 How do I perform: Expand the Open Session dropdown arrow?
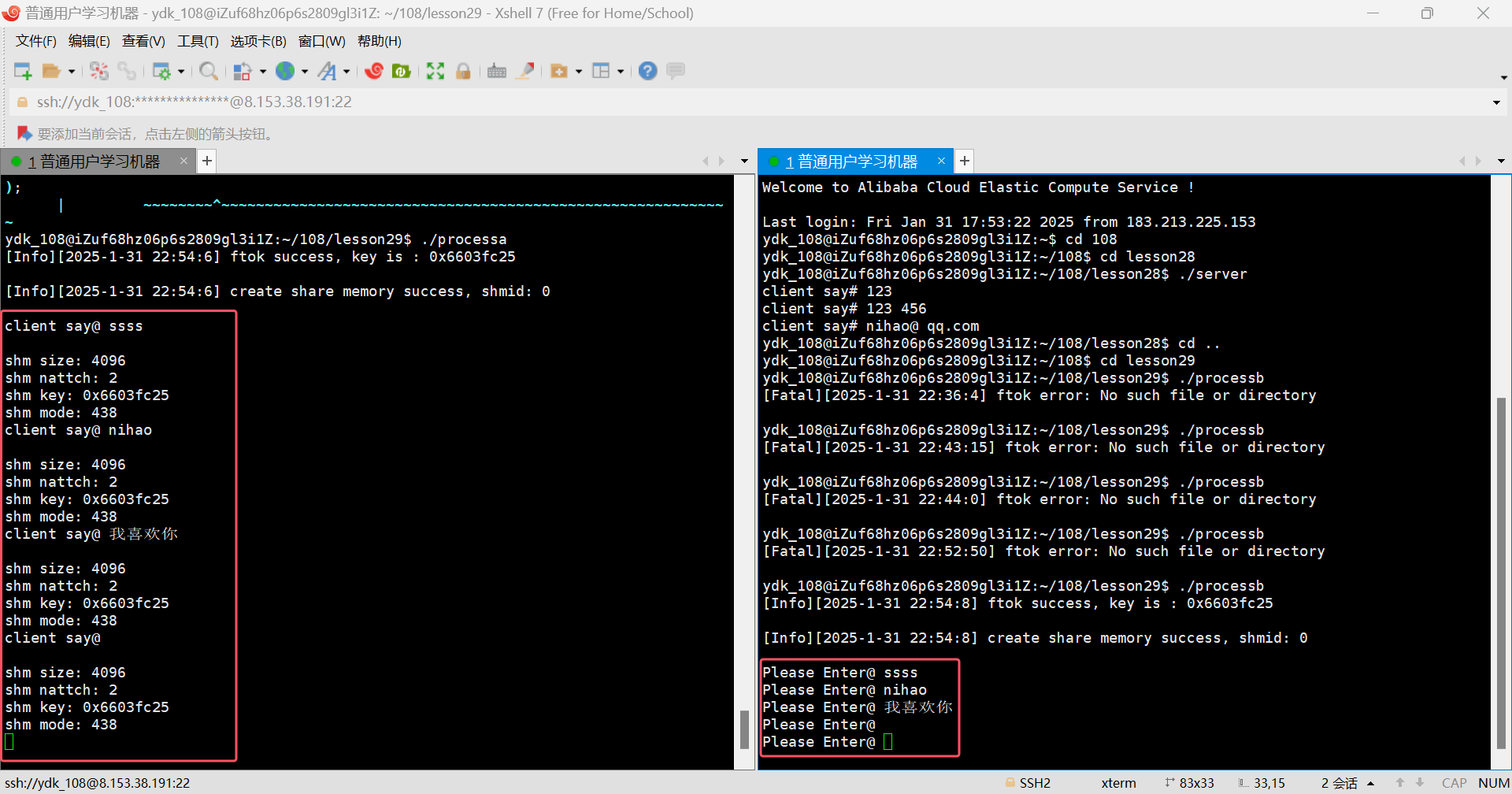[72, 72]
